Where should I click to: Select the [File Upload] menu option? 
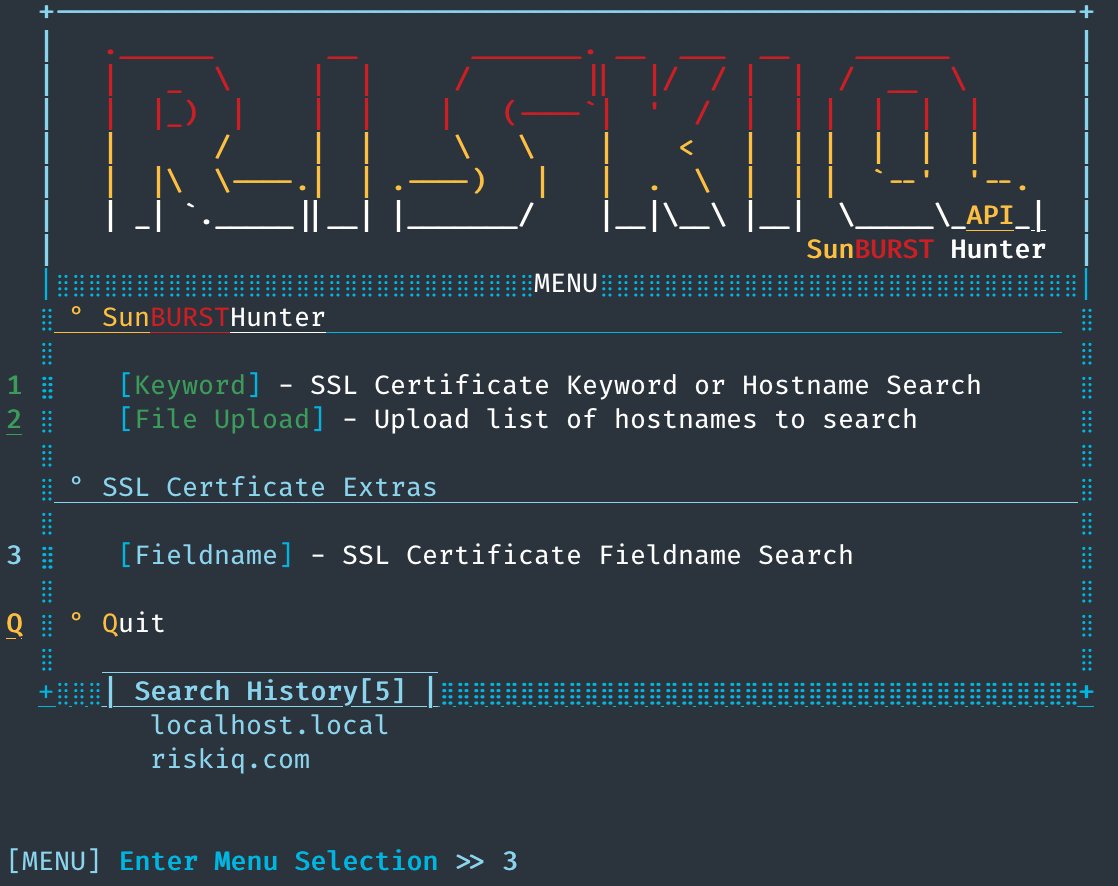222,420
